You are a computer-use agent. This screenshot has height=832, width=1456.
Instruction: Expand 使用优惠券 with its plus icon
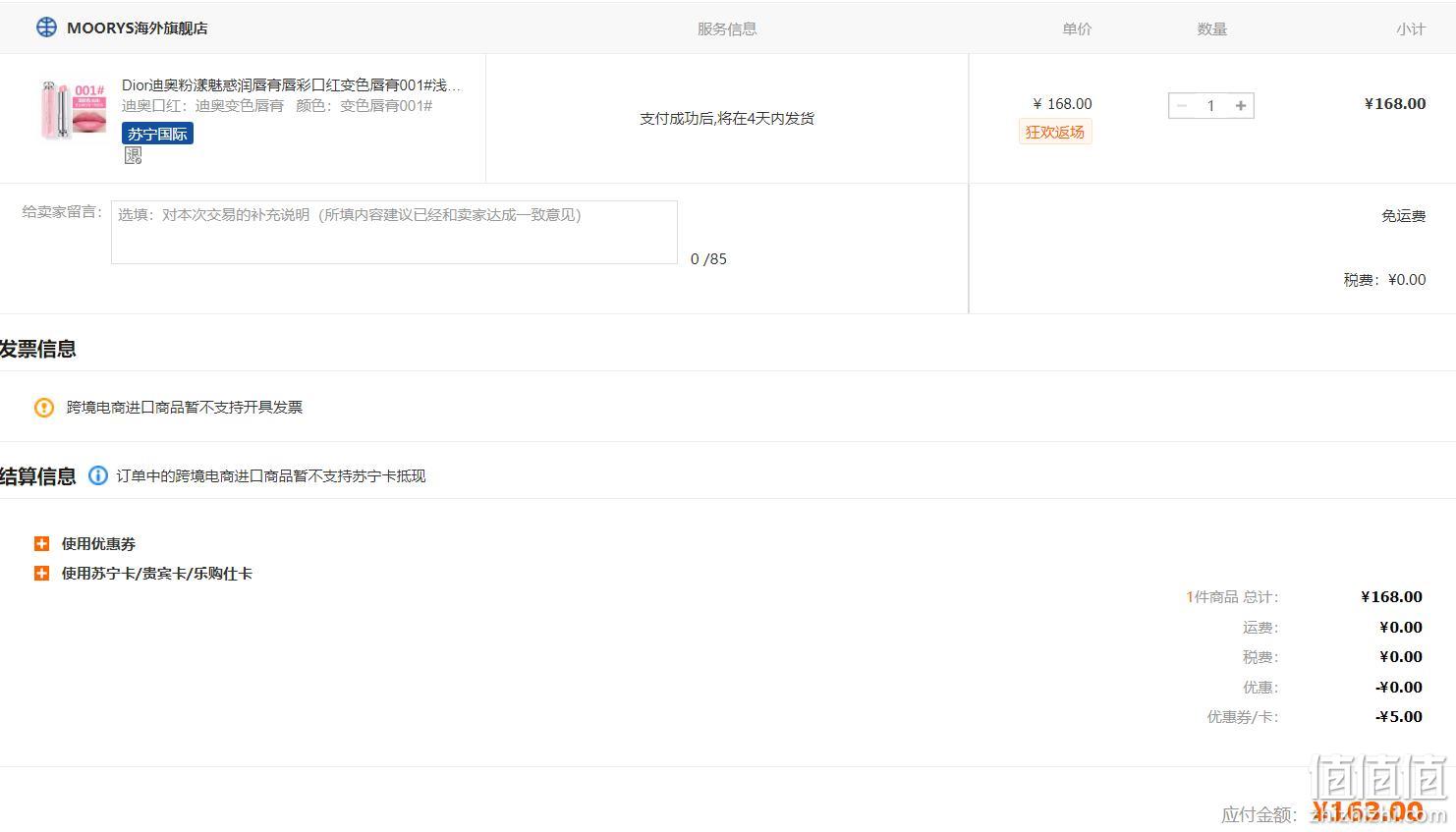(41, 543)
